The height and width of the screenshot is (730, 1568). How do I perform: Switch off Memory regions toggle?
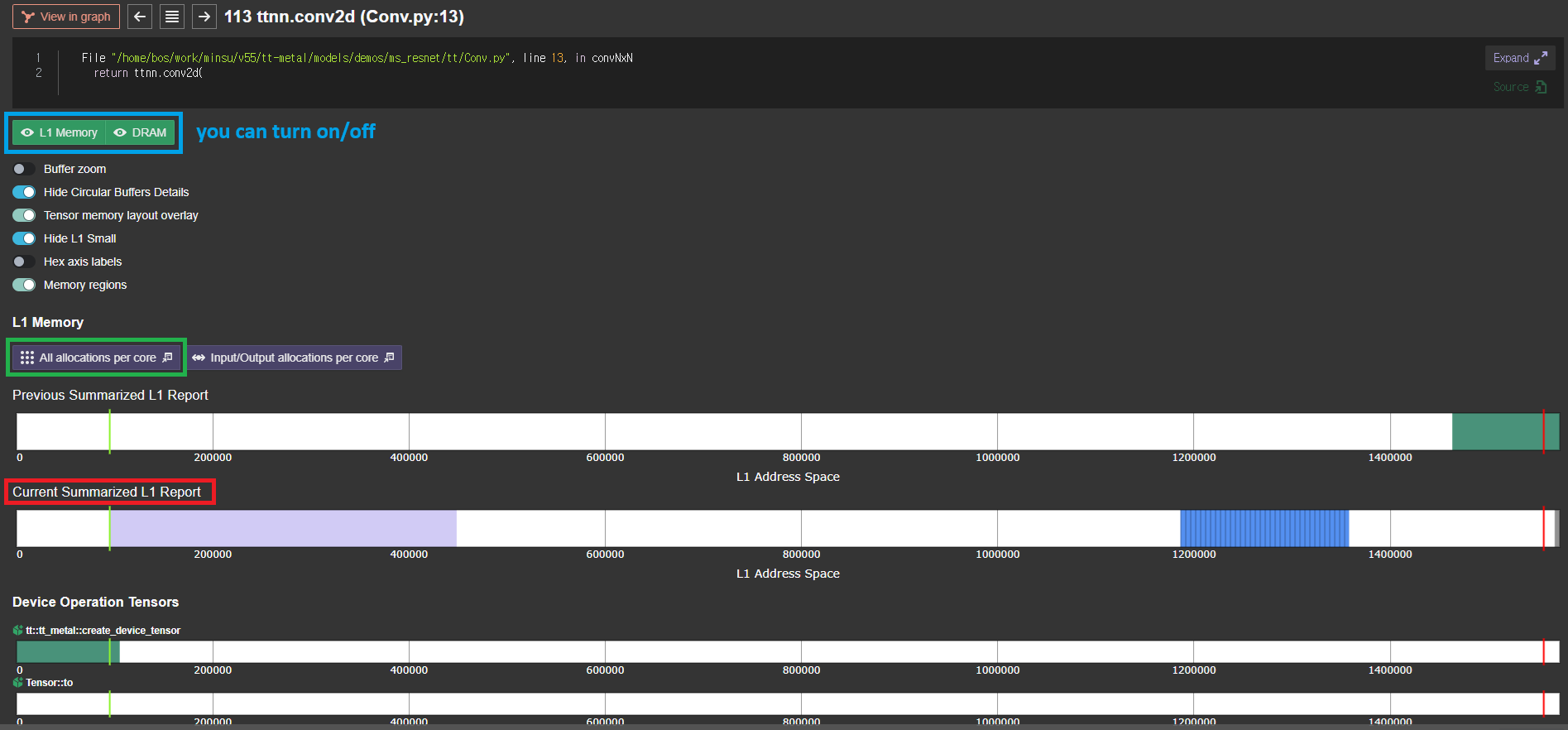point(24,285)
